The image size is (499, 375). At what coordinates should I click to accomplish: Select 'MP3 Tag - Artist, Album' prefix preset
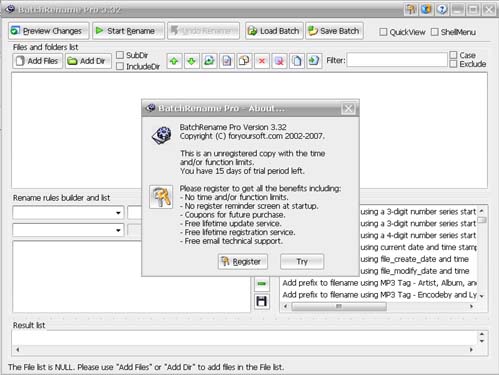tap(379, 283)
